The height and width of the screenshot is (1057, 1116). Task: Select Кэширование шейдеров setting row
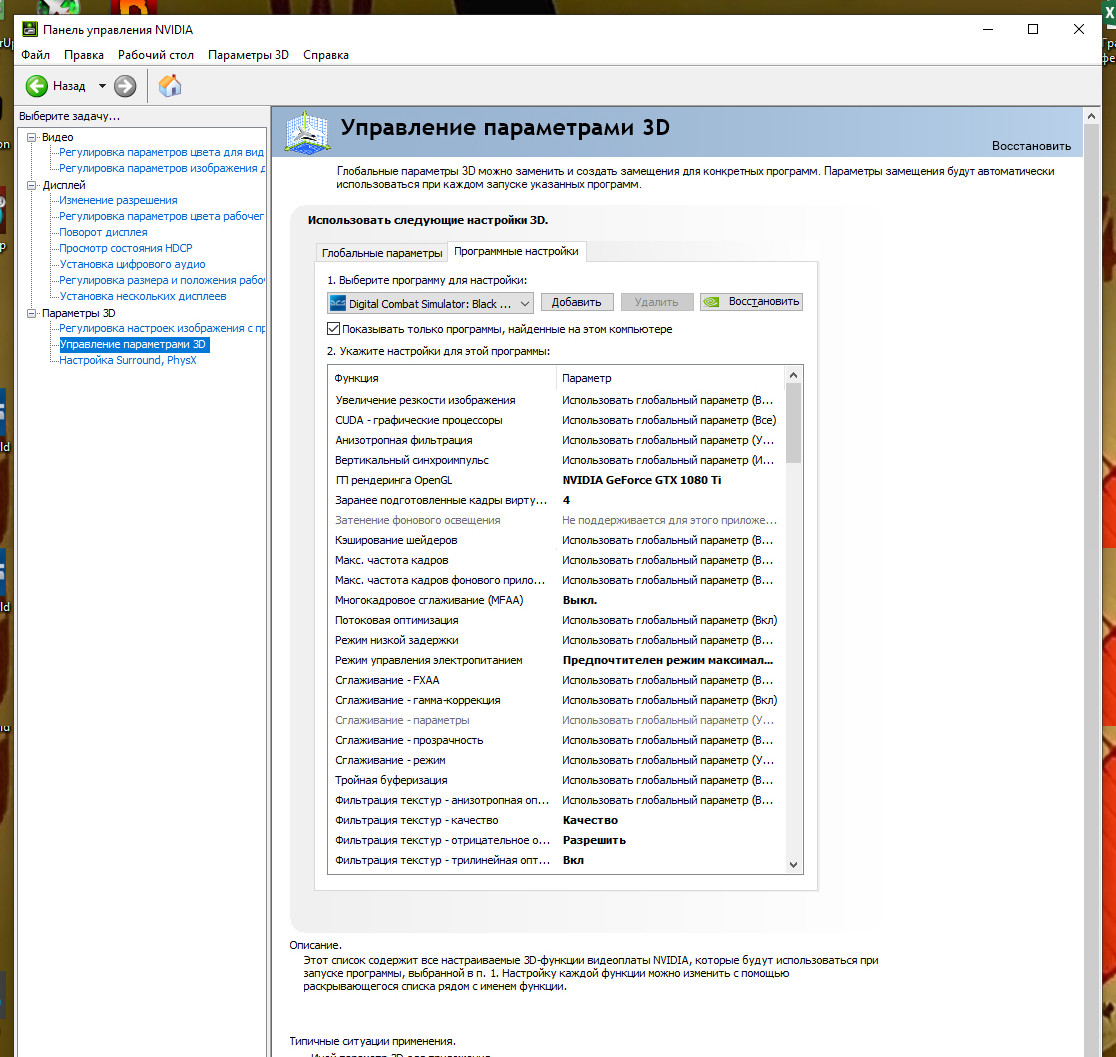click(x=557, y=540)
